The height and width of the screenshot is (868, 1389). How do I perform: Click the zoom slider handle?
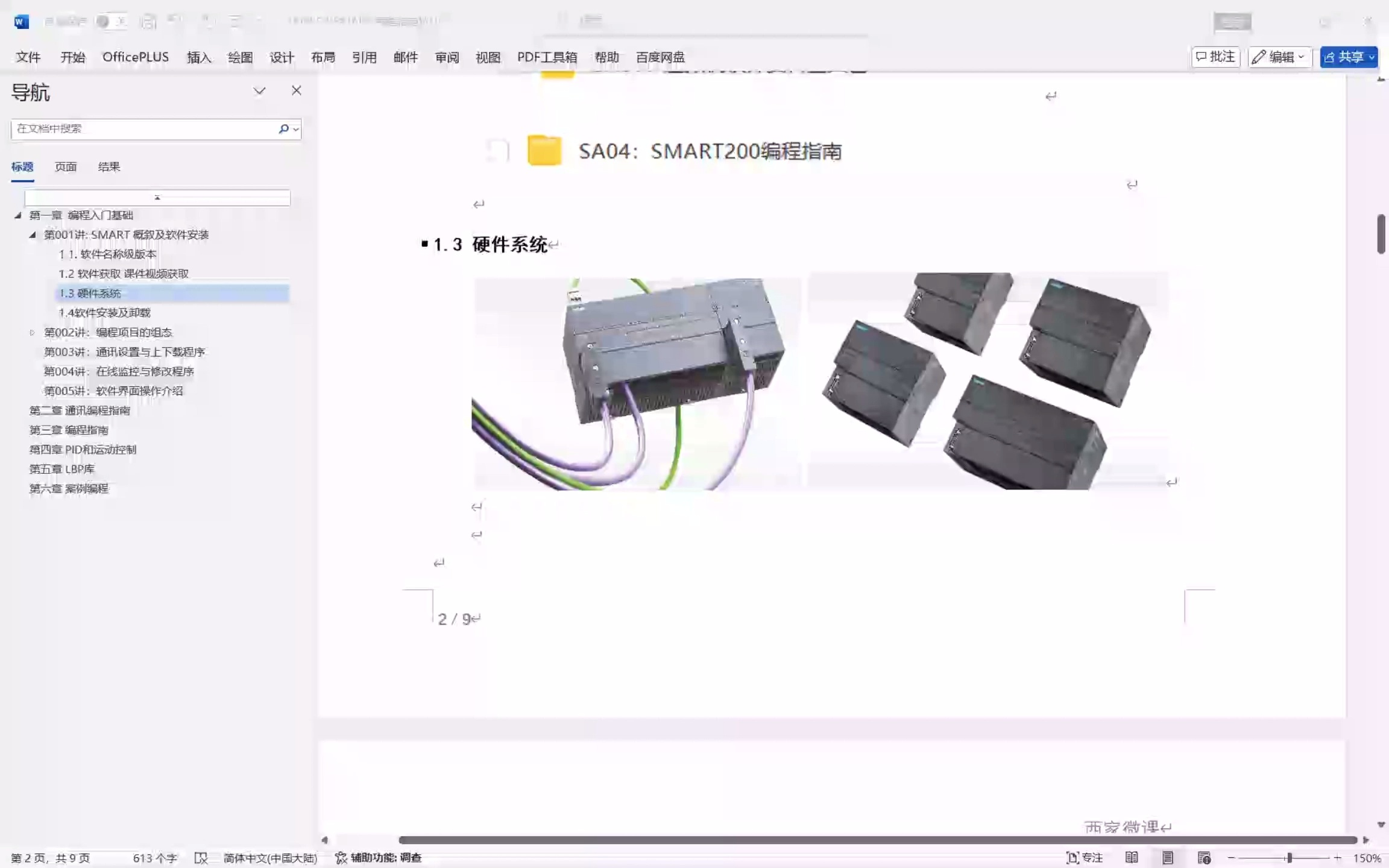tap(1290, 858)
